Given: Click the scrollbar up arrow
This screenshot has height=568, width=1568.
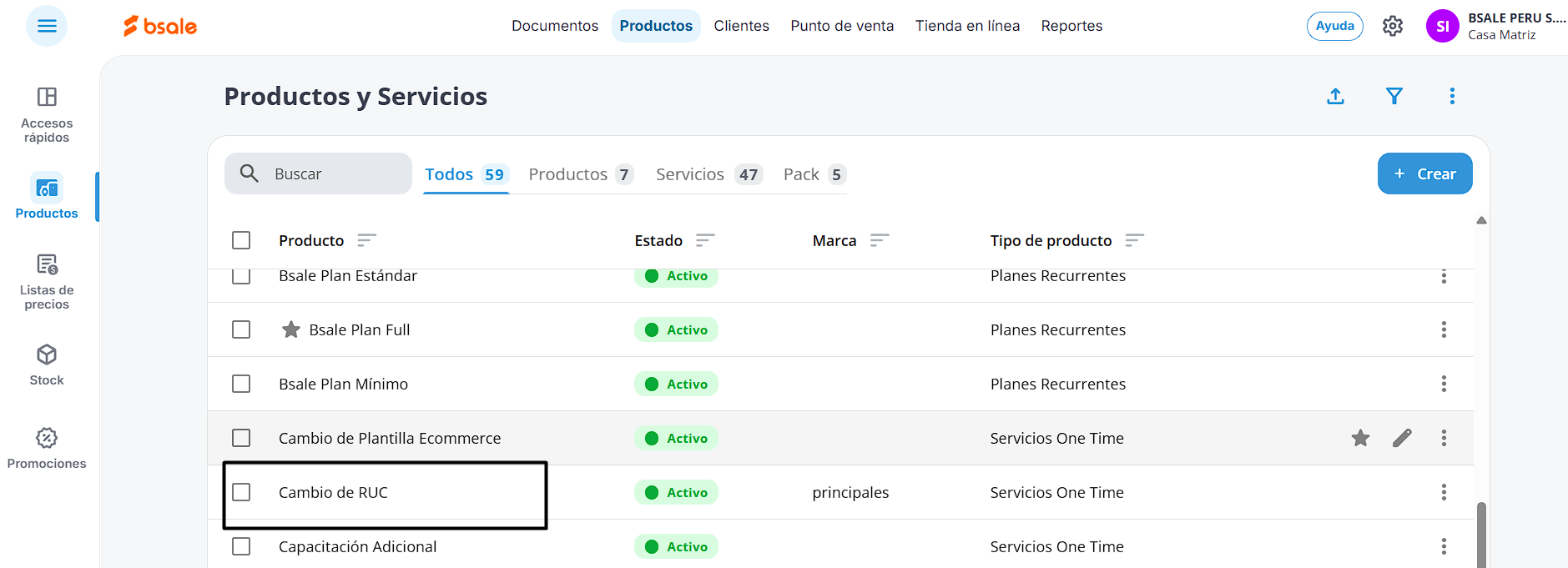Looking at the screenshot, I should pos(1481,220).
